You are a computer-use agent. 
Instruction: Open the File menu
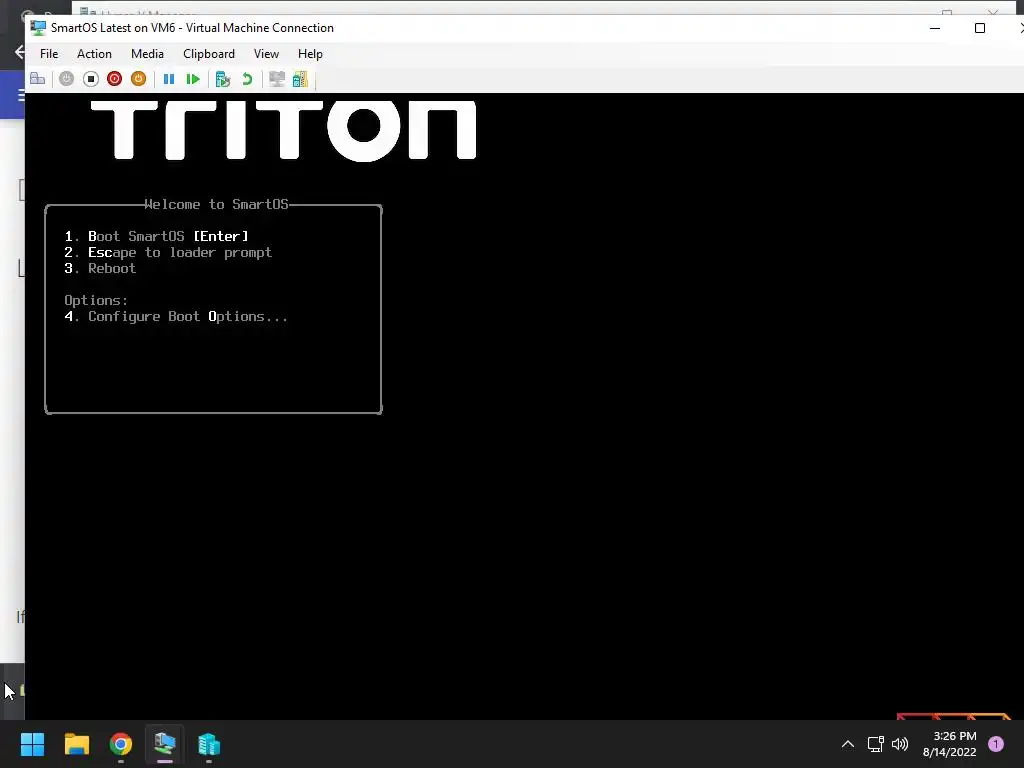click(49, 54)
